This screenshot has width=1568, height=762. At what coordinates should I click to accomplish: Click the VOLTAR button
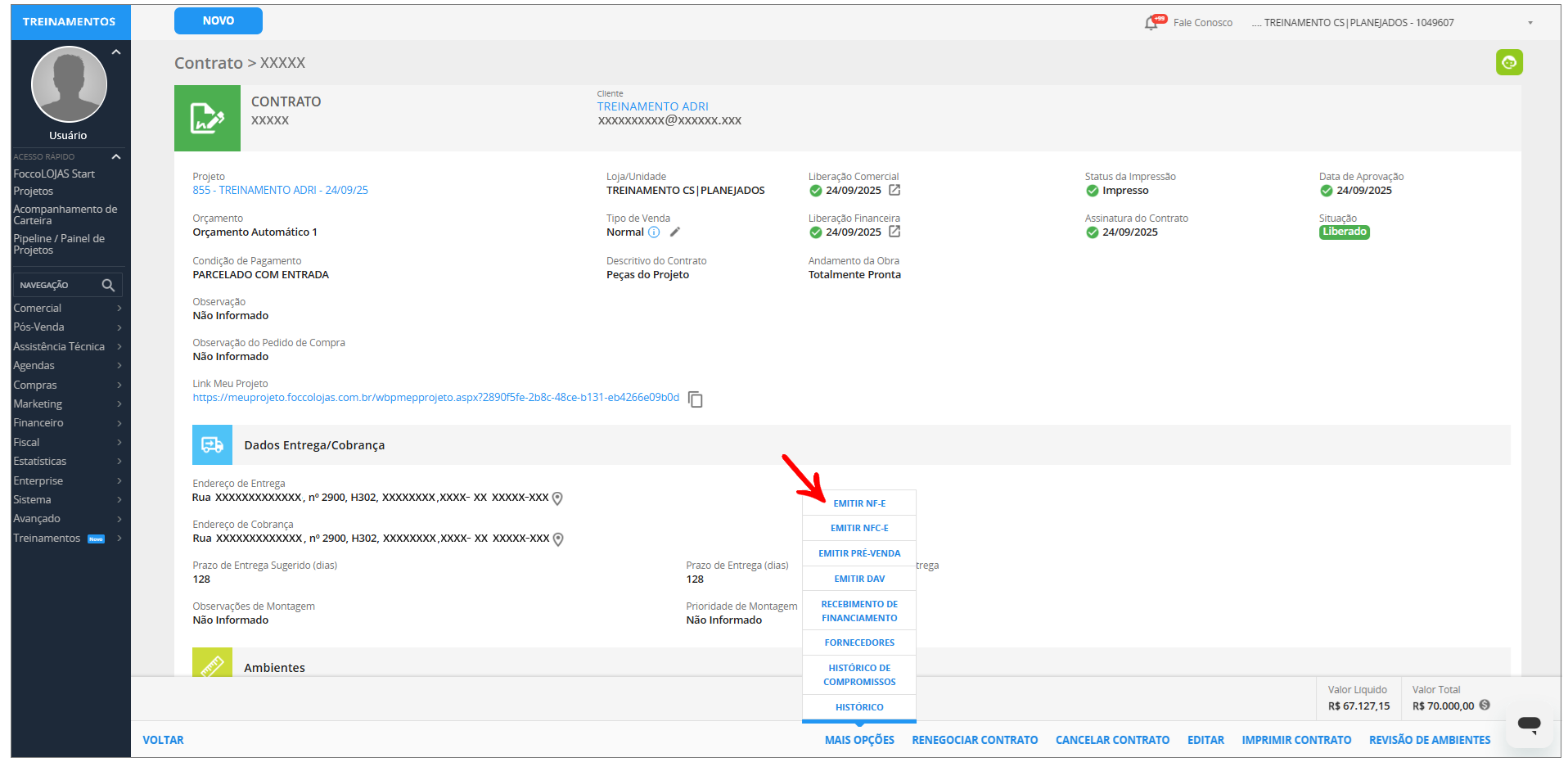[164, 740]
